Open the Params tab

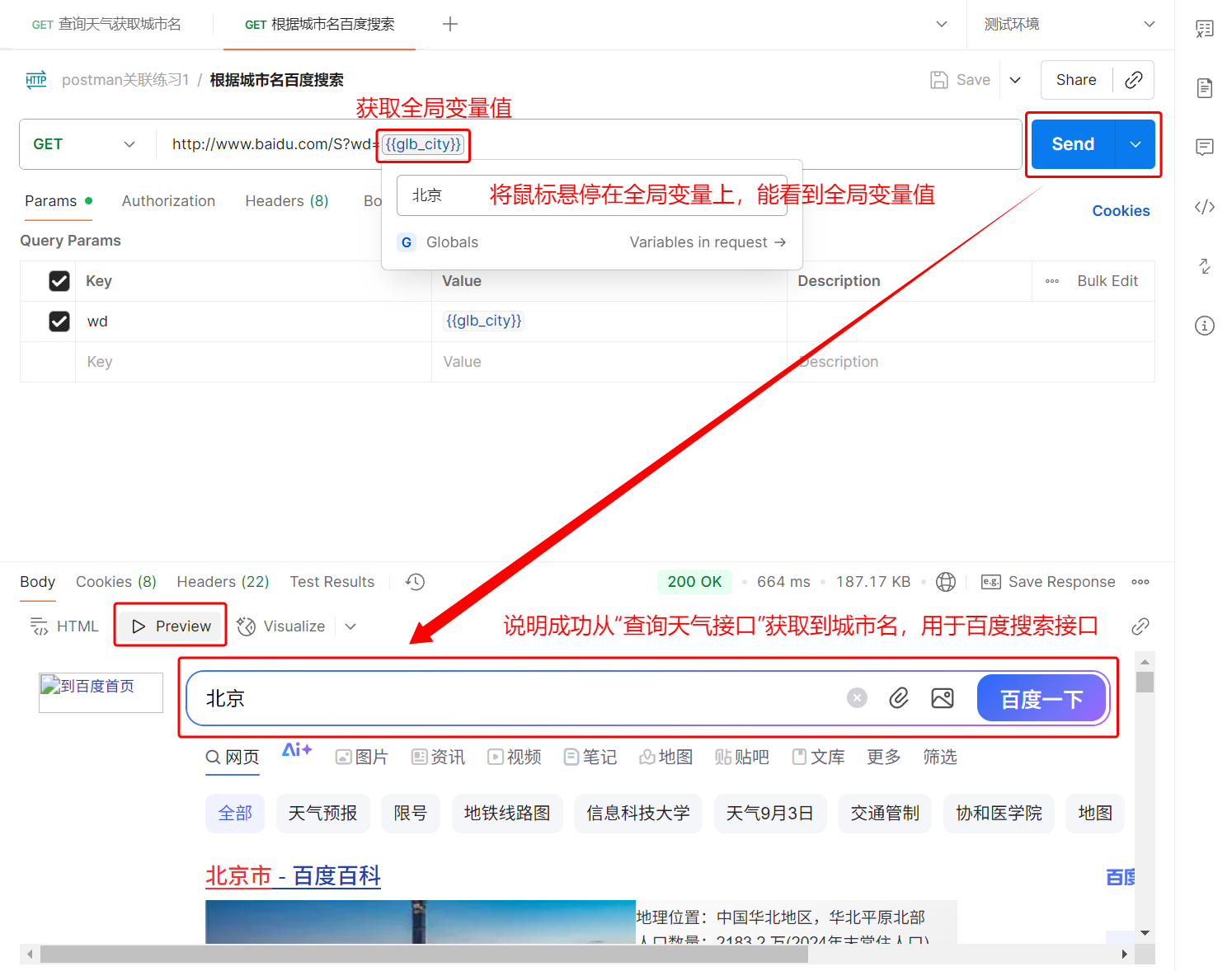pos(59,201)
